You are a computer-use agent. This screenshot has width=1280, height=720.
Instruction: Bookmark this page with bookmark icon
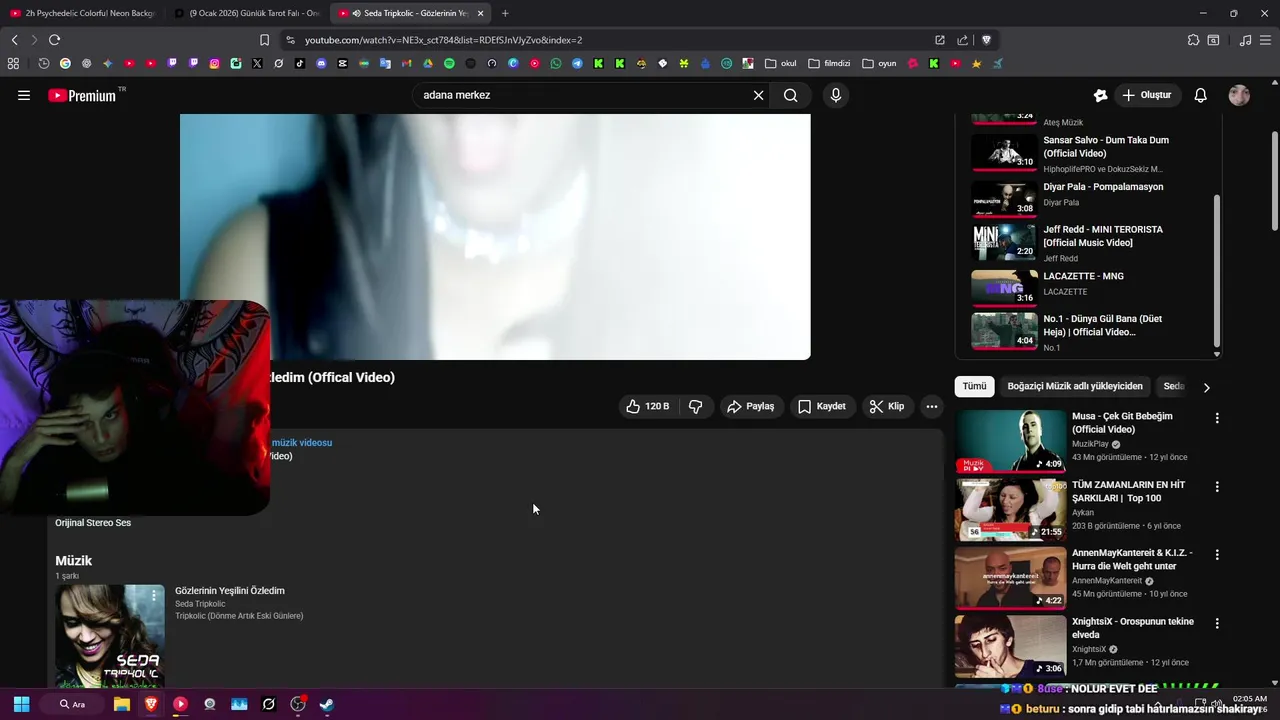264,40
